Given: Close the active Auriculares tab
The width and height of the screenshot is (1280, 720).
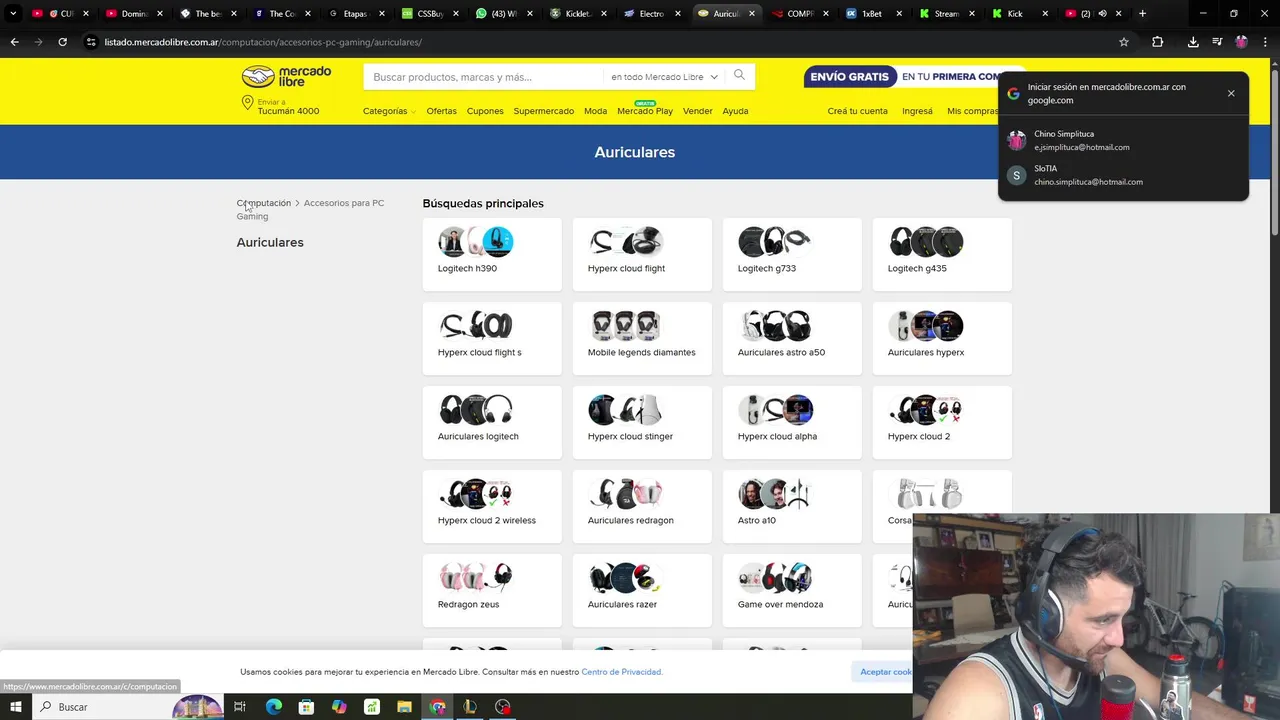Looking at the screenshot, I should click(751, 13).
